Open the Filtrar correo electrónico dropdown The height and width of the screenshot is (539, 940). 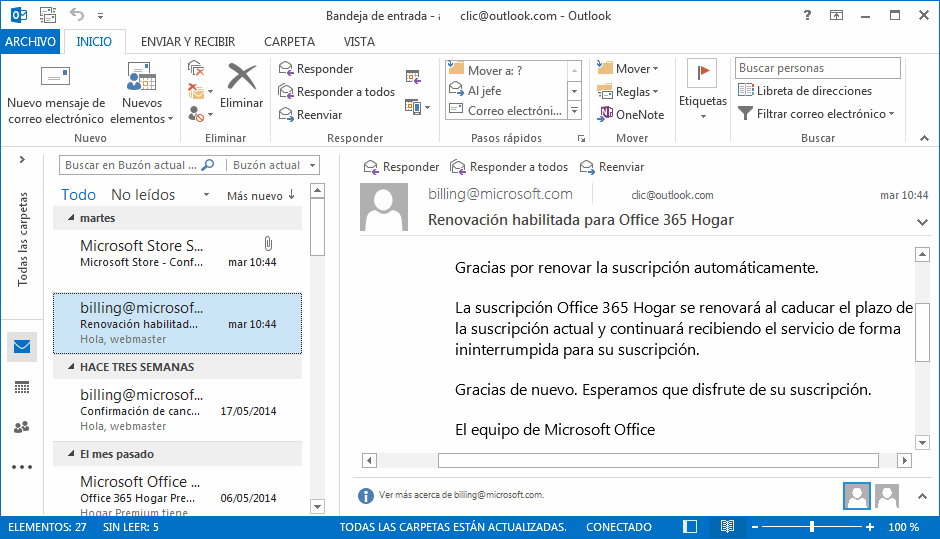tap(816, 113)
